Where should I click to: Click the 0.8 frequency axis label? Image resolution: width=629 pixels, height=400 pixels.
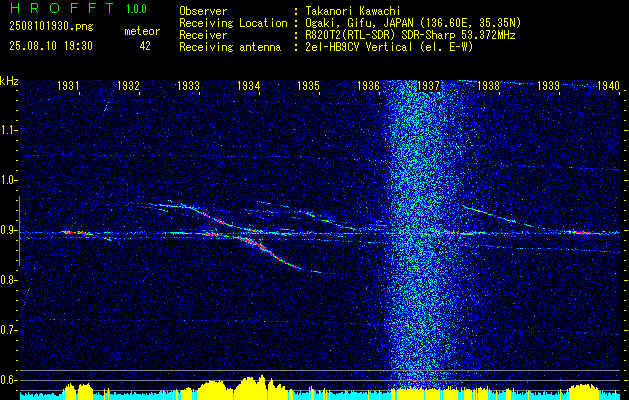coord(7,280)
